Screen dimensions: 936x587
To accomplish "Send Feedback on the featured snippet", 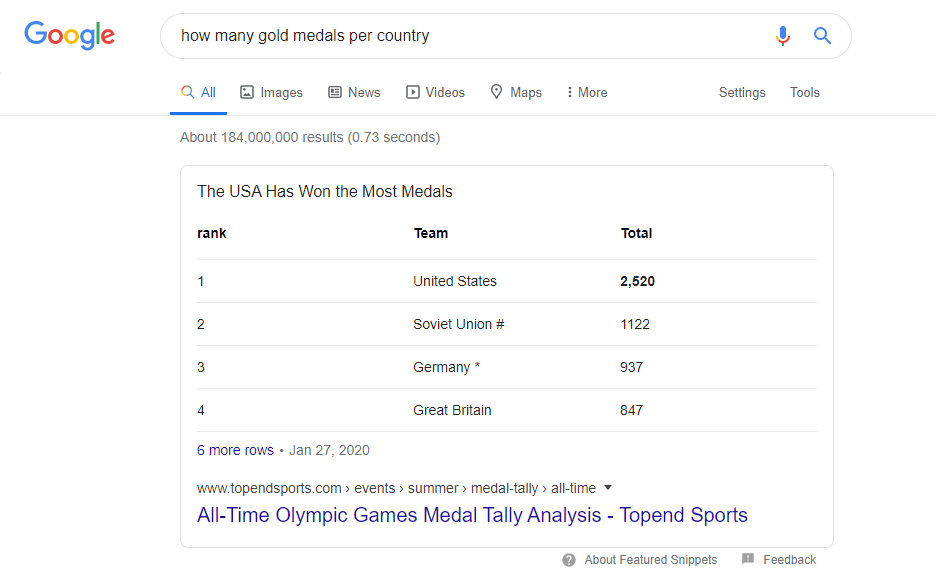I will pyautogui.click(x=791, y=560).
